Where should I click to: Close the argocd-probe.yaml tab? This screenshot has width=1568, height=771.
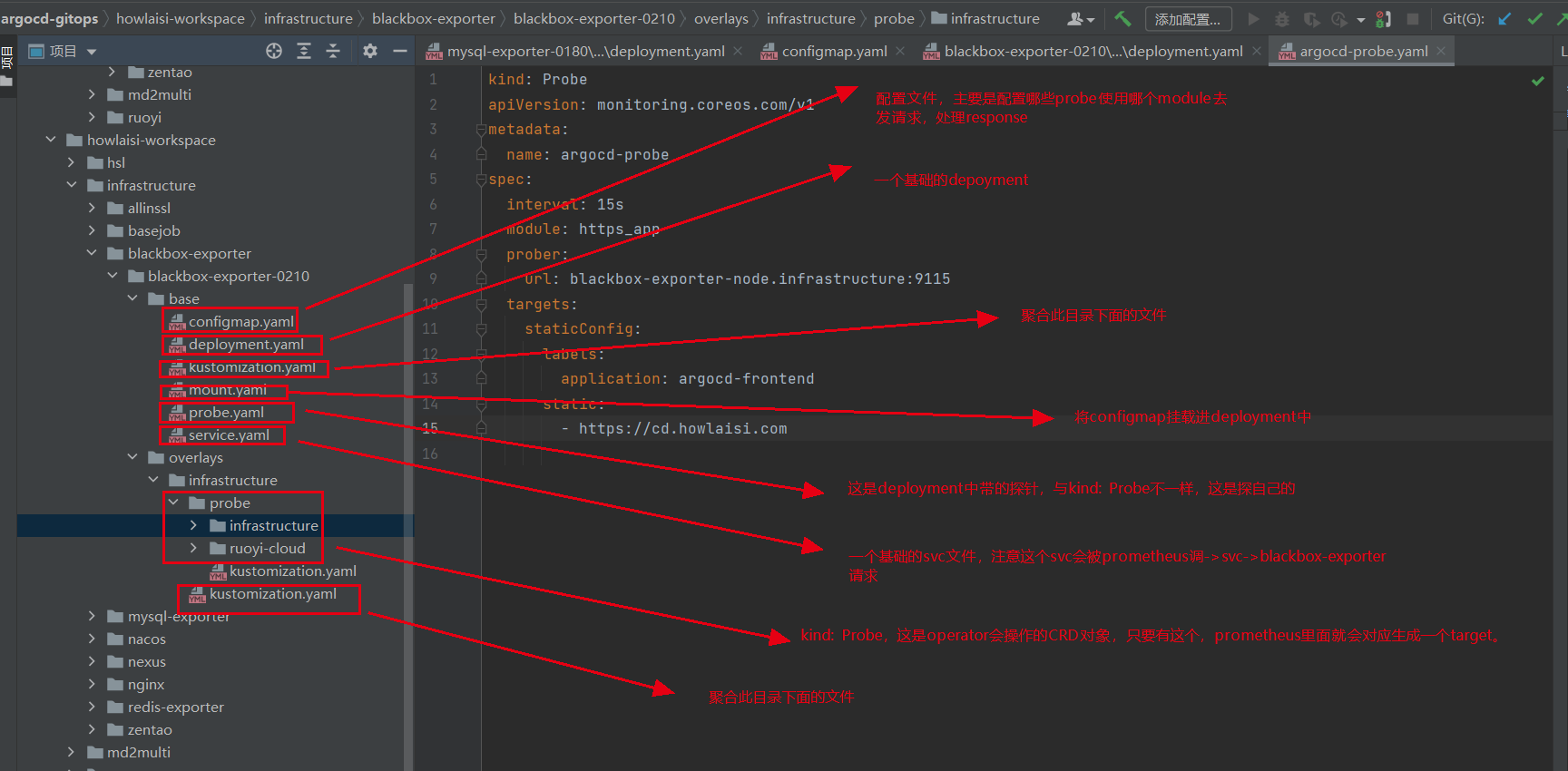[1441, 52]
